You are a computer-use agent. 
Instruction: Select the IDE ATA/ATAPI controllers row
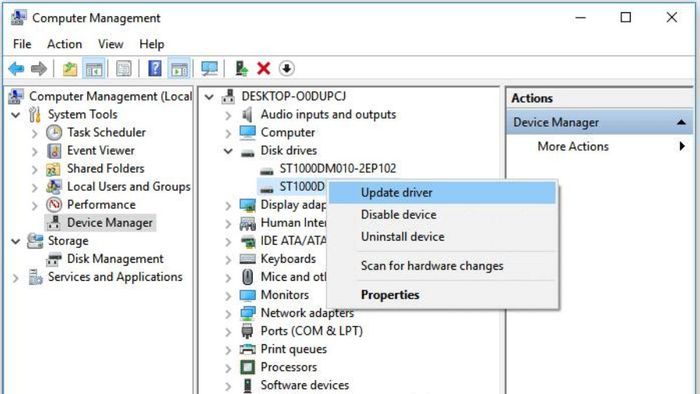point(294,241)
